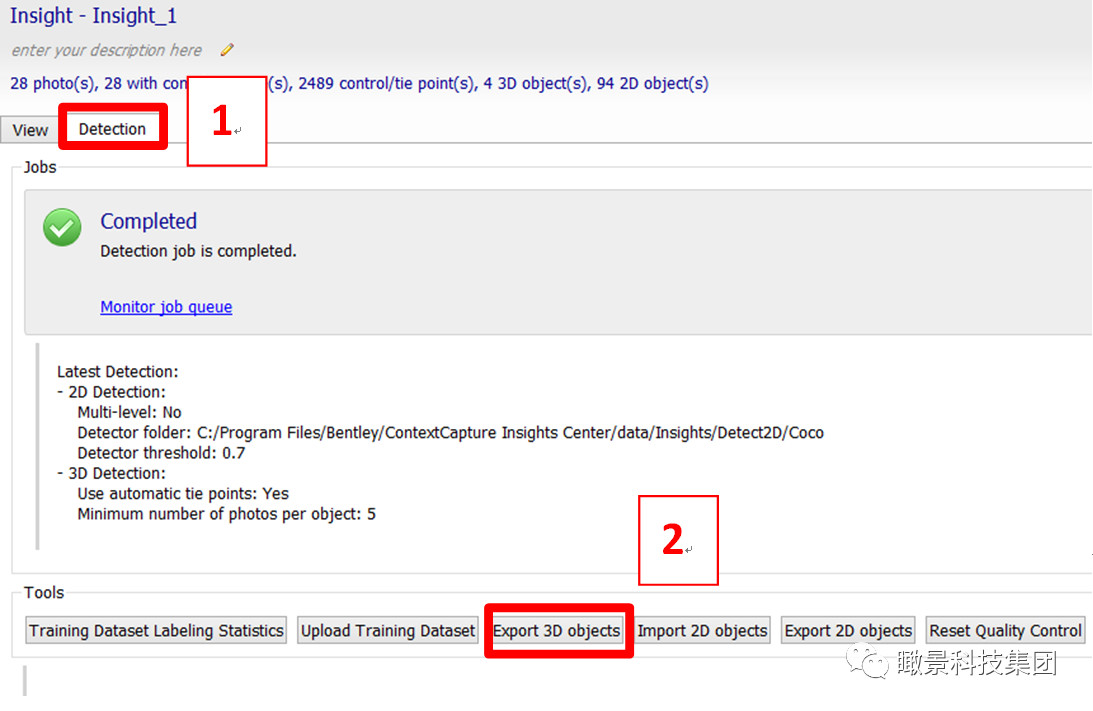Screen dimensions: 1093x711
Task: Click the '- 3D Detection:' line
Action: pyautogui.click(x=112, y=473)
